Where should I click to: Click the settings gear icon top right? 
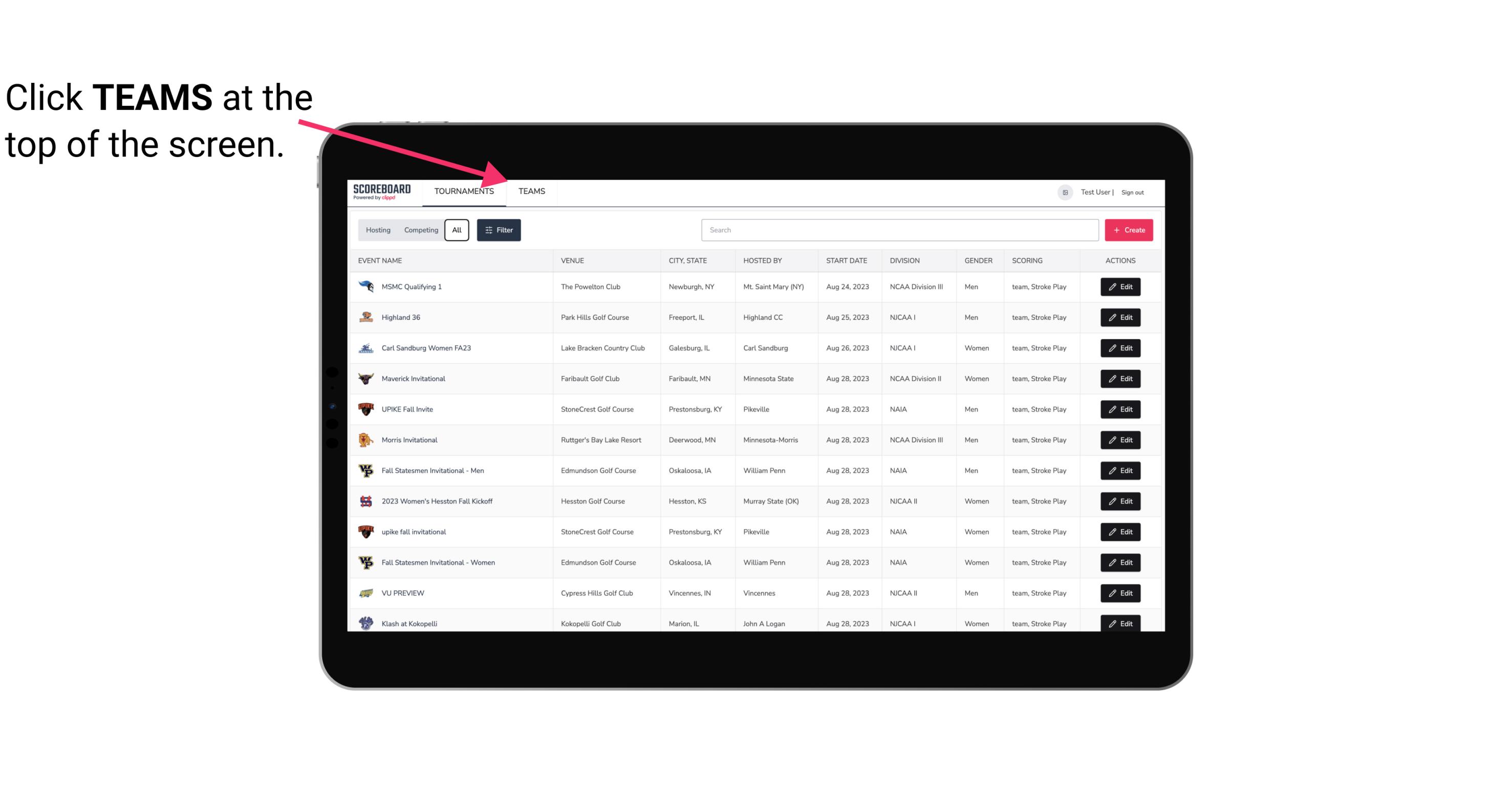(x=1064, y=192)
